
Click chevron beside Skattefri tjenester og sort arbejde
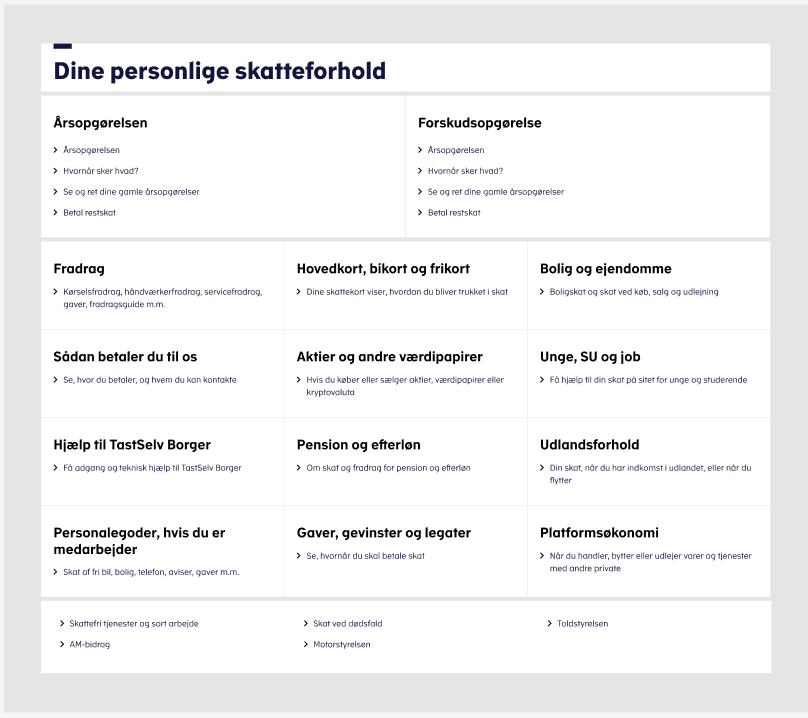click(x=61, y=624)
